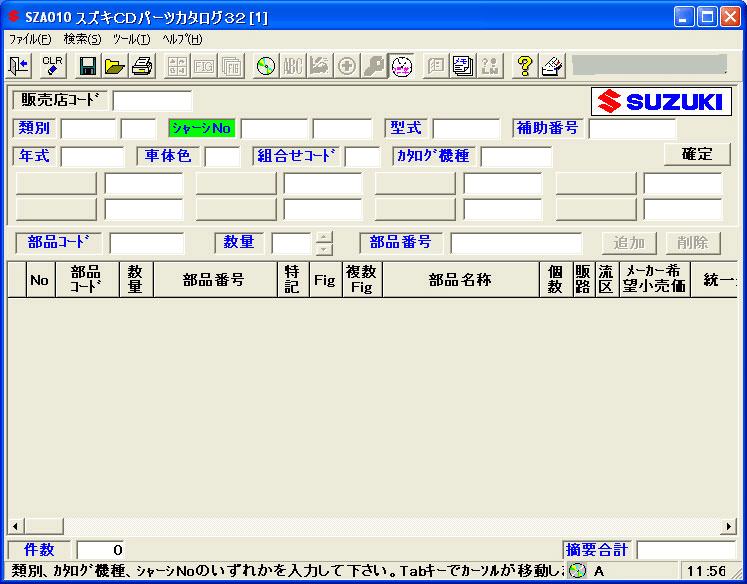Maximize the SZA010 window
This screenshot has width=747, height=584.
[x=707, y=17]
